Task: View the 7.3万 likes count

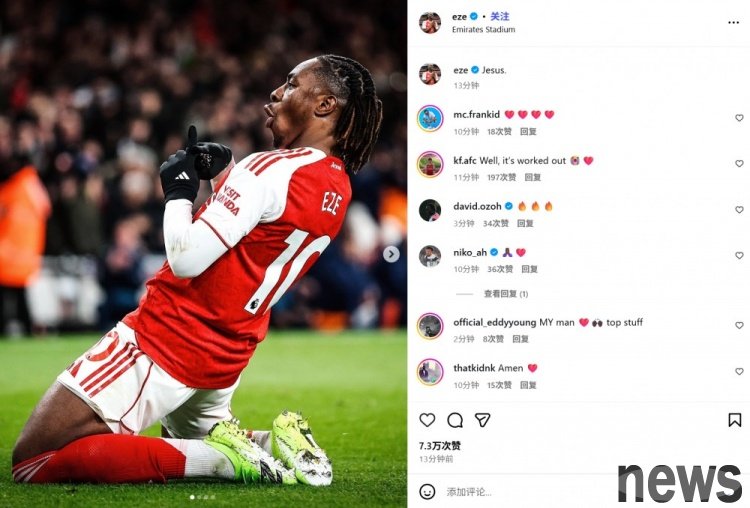Action: 440,446
